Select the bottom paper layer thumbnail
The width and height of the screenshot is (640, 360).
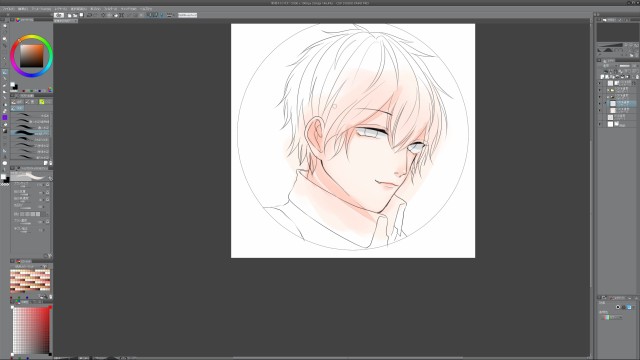[610, 124]
